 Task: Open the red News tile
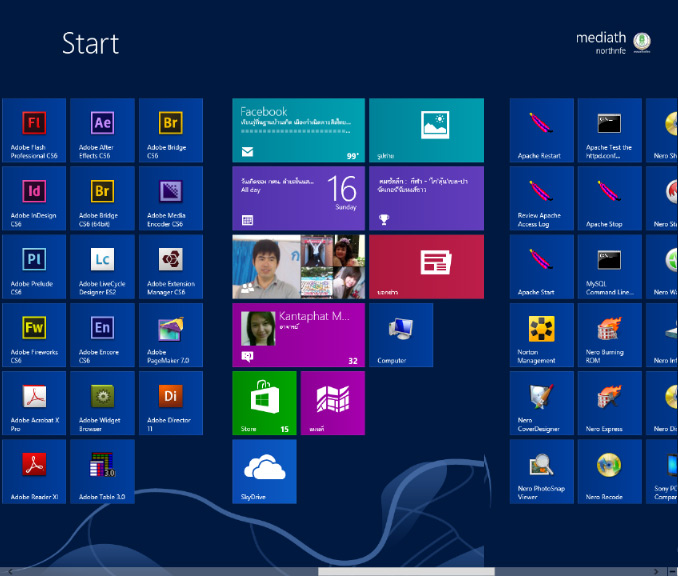pyautogui.click(x=426, y=267)
